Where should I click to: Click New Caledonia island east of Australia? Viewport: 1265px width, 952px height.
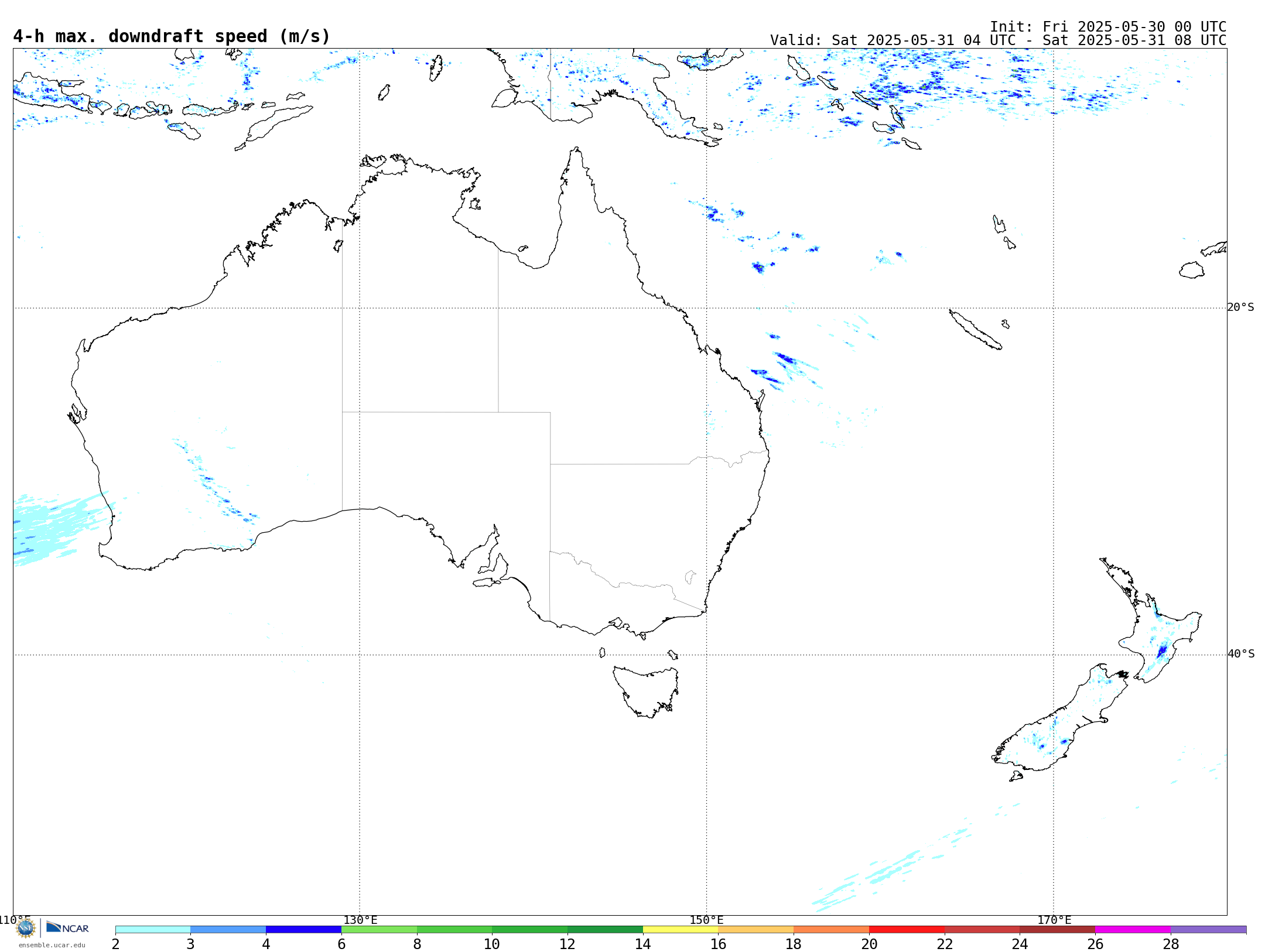[975, 330]
